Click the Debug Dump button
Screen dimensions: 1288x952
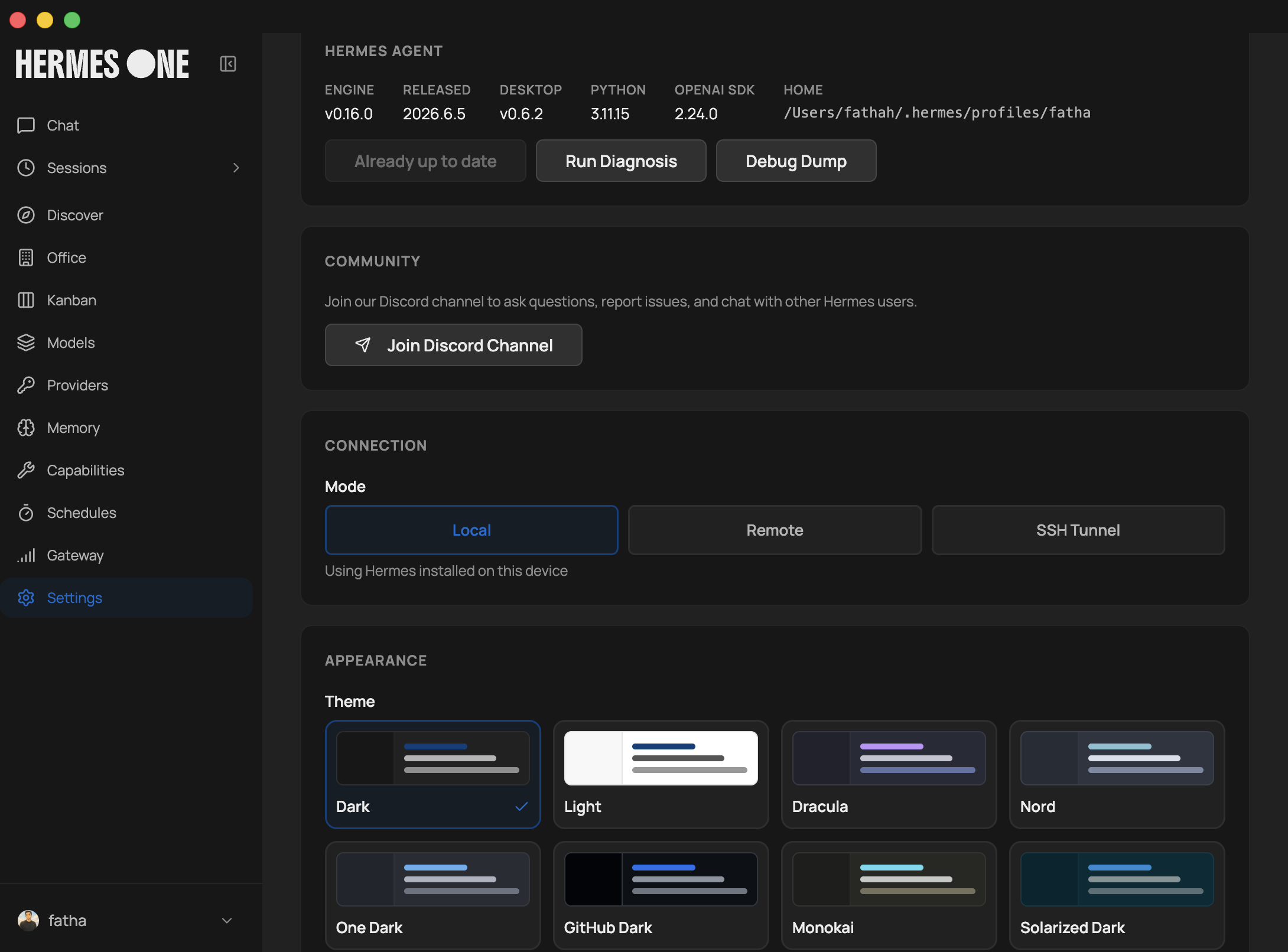[x=796, y=161]
